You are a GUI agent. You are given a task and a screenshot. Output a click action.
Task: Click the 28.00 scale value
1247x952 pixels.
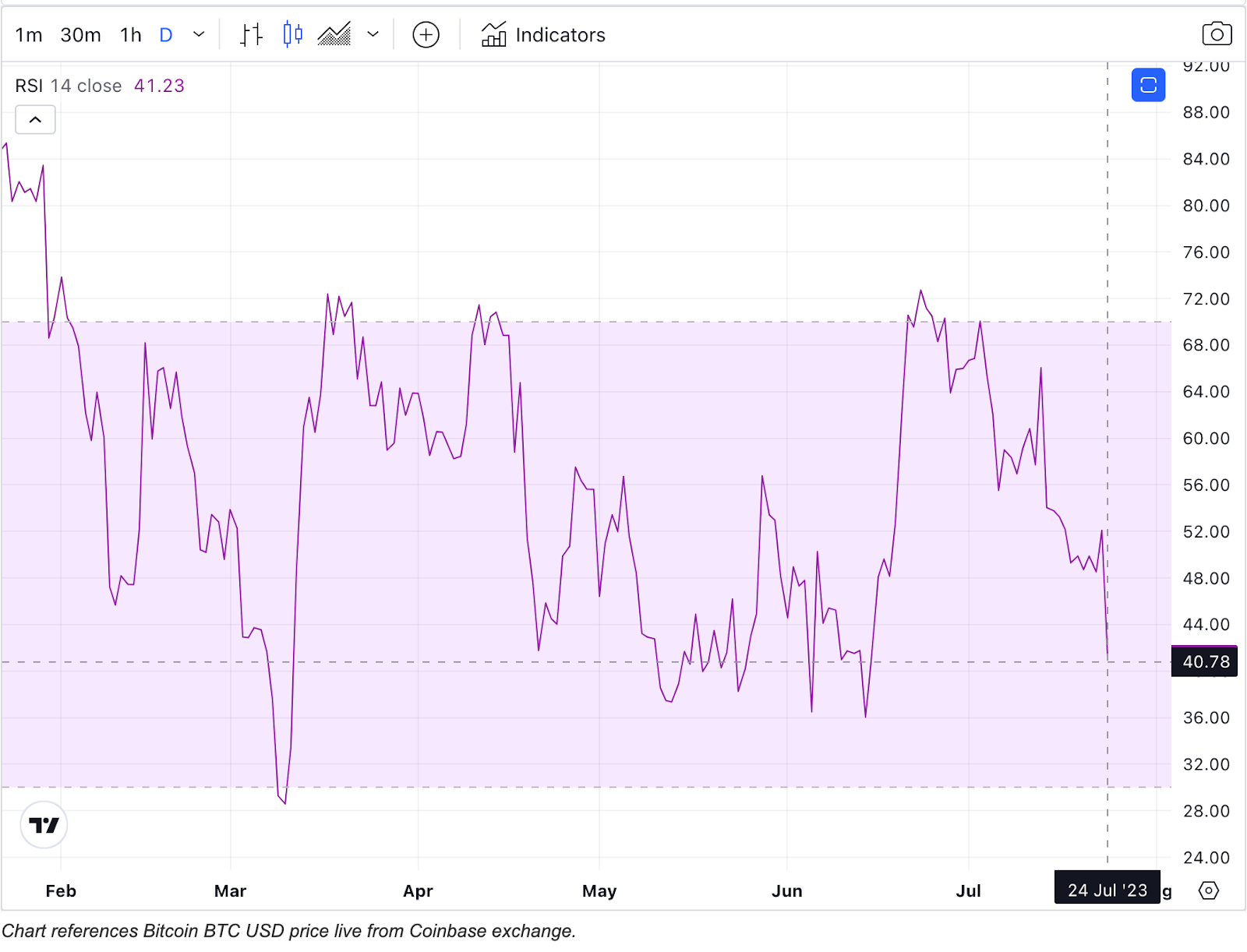[1206, 811]
